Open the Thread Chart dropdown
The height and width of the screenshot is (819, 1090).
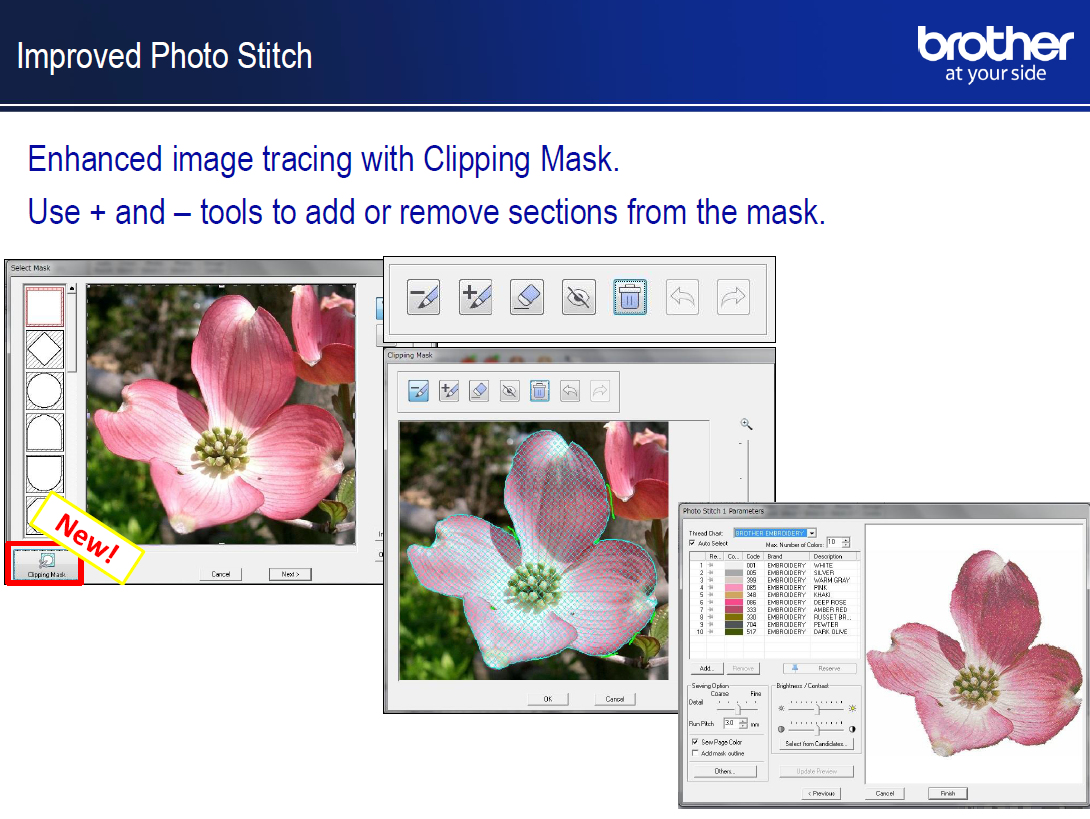(811, 533)
